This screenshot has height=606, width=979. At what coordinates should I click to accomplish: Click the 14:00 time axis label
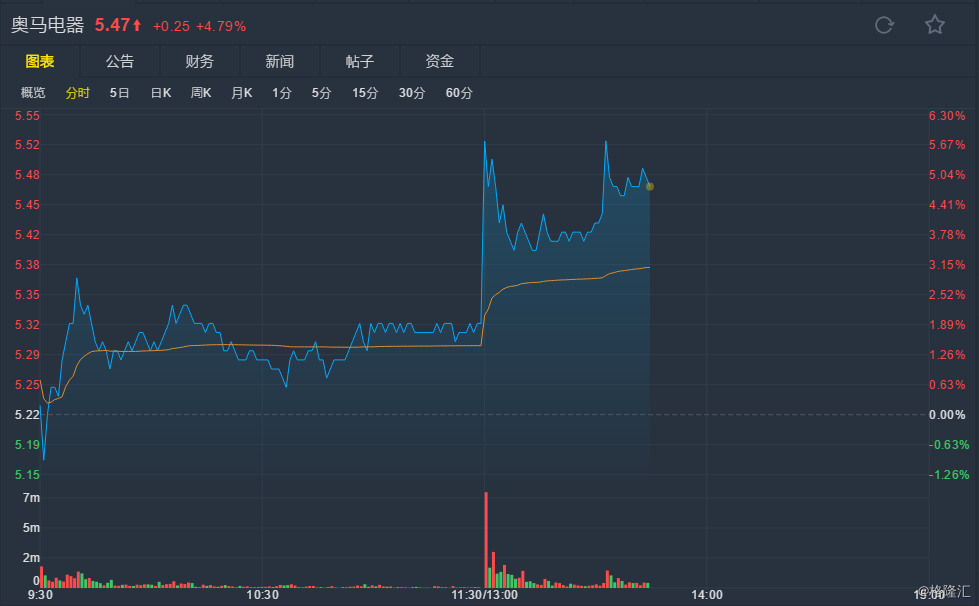[x=707, y=595]
